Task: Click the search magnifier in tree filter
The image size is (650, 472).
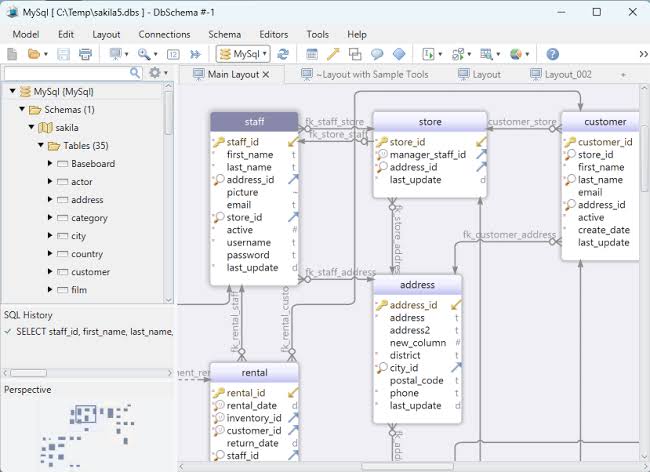Action: [x=135, y=73]
